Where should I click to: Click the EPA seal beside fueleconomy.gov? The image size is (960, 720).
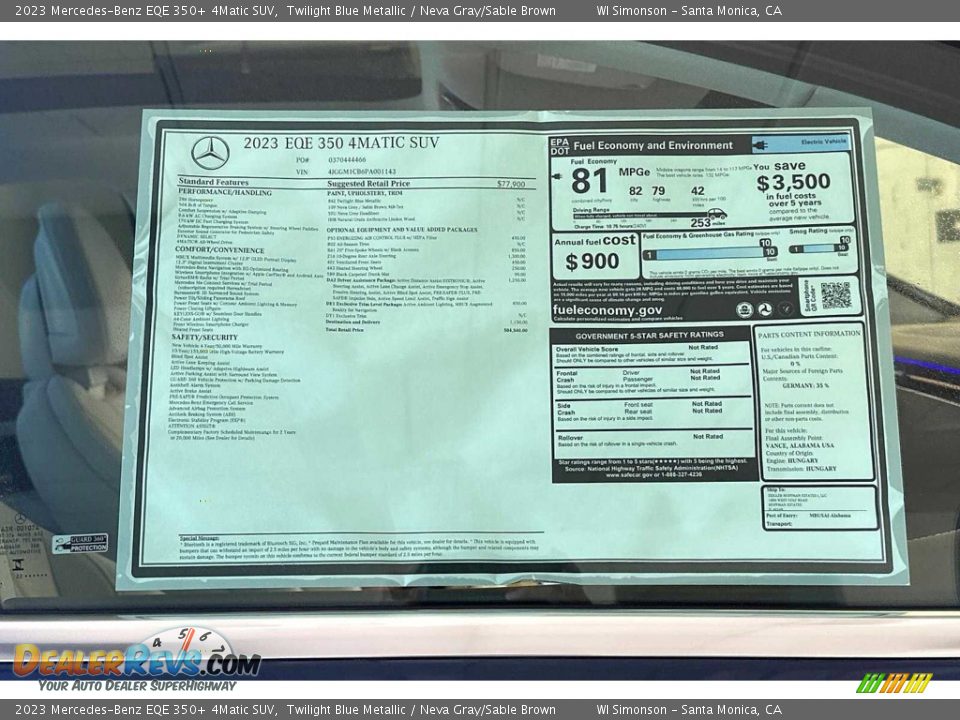(x=744, y=310)
